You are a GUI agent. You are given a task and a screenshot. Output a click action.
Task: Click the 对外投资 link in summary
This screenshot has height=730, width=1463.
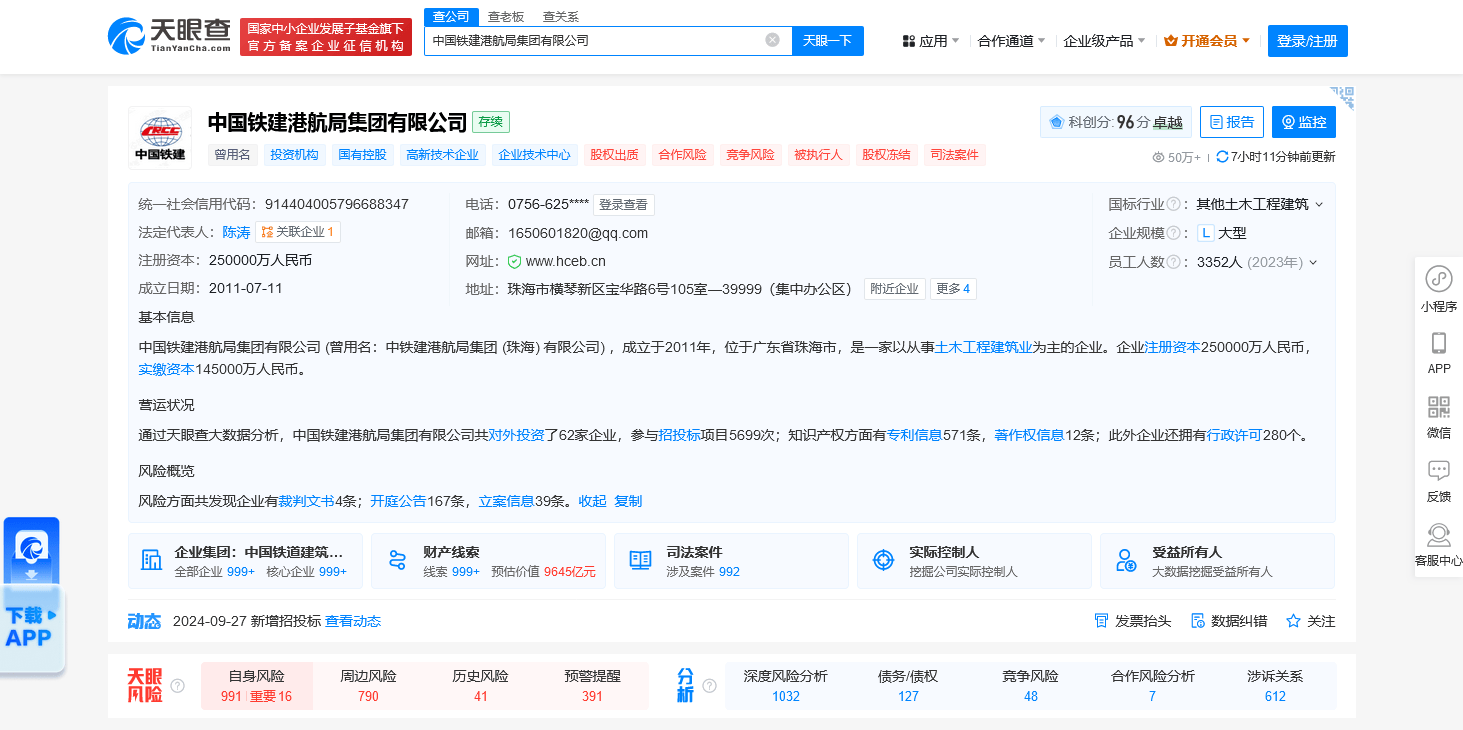[x=516, y=435]
